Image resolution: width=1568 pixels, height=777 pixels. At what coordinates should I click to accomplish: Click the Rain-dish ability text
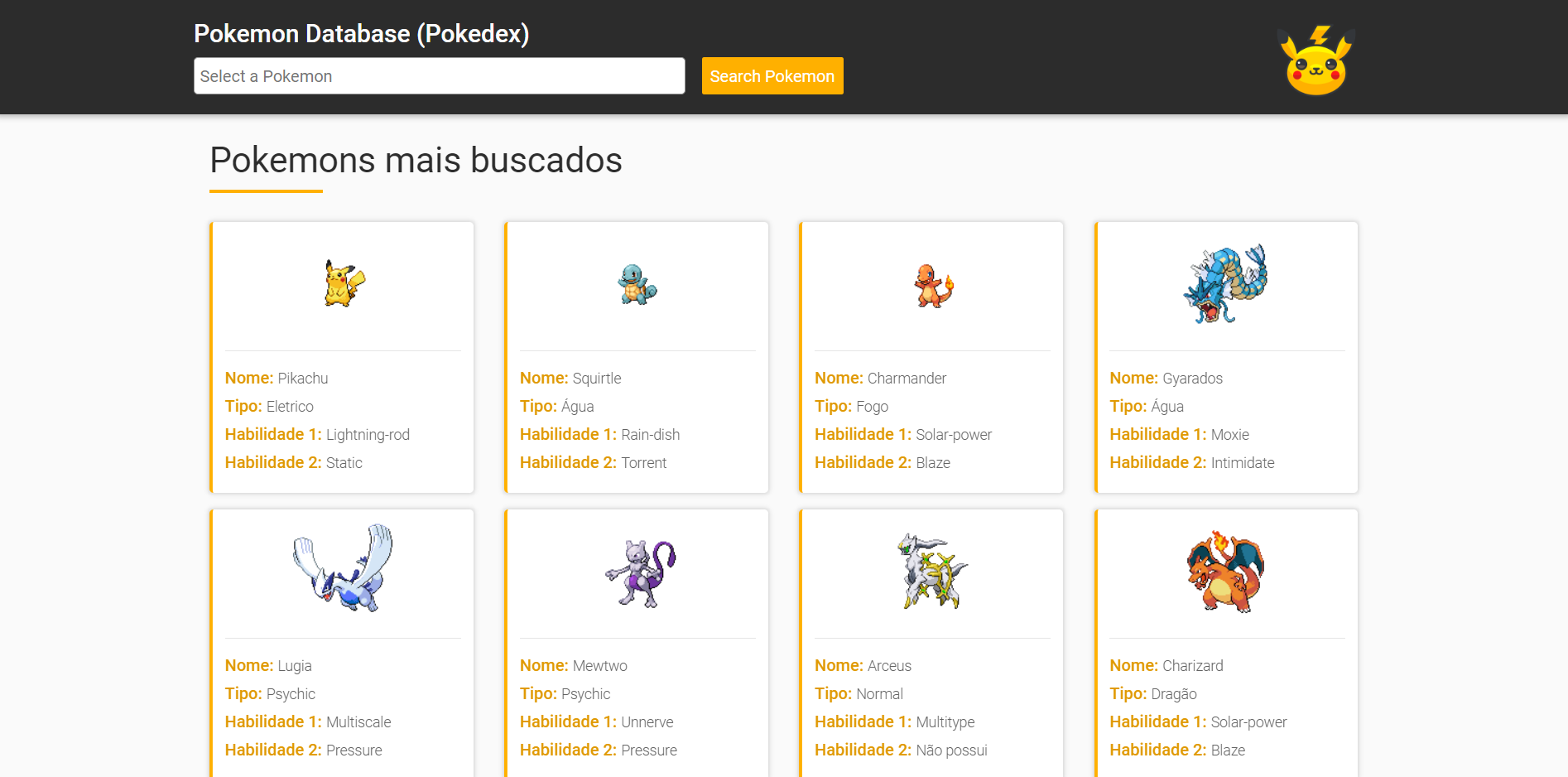click(651, 435)
